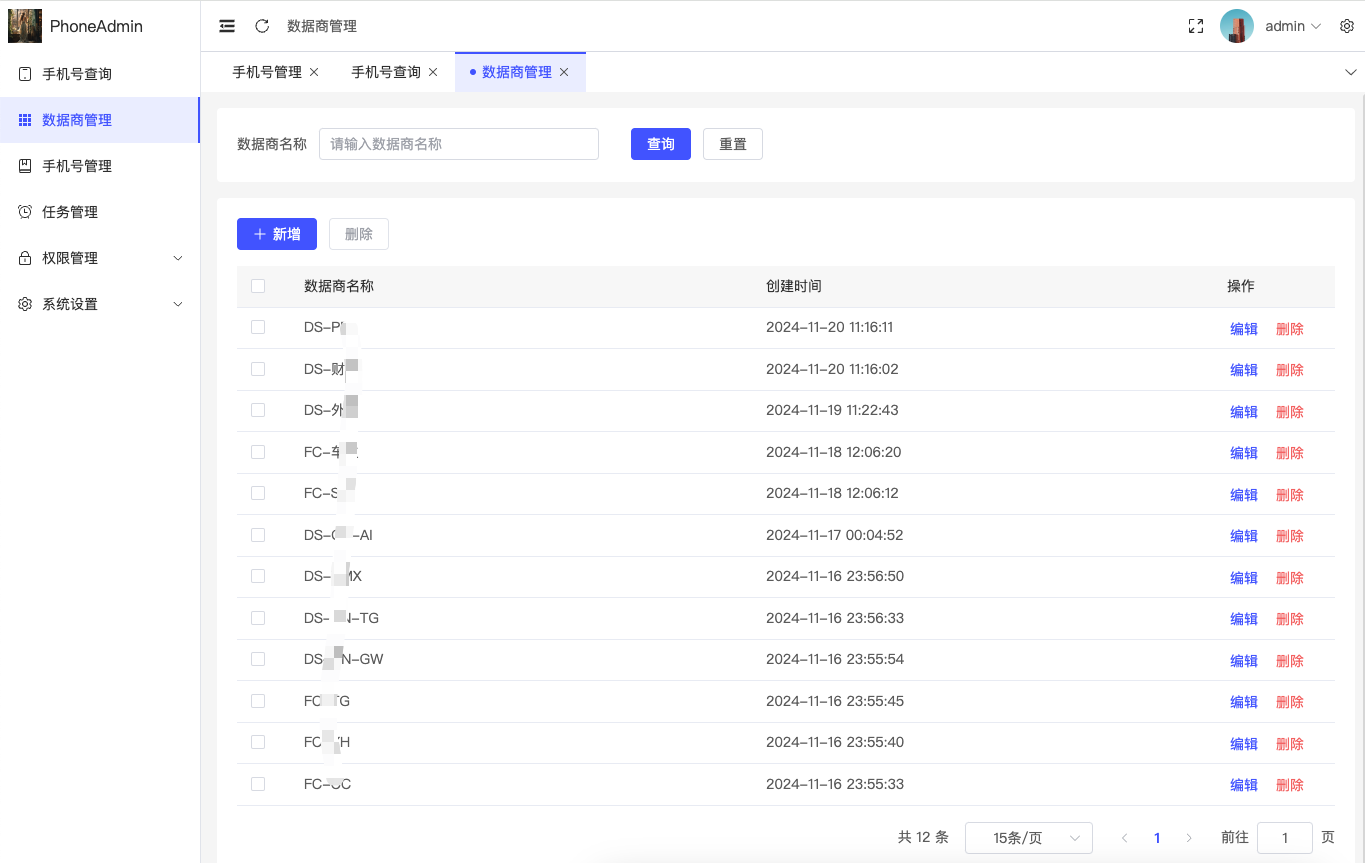1365x863 pixels.
Task: Open 任务管理 in the sidebar
Action: click(100, 212)
